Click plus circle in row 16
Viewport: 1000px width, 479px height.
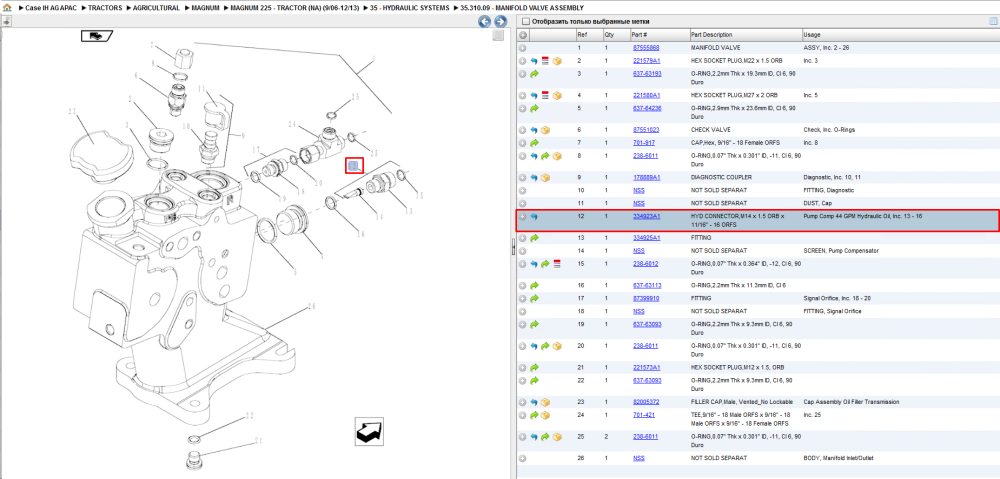522,286
